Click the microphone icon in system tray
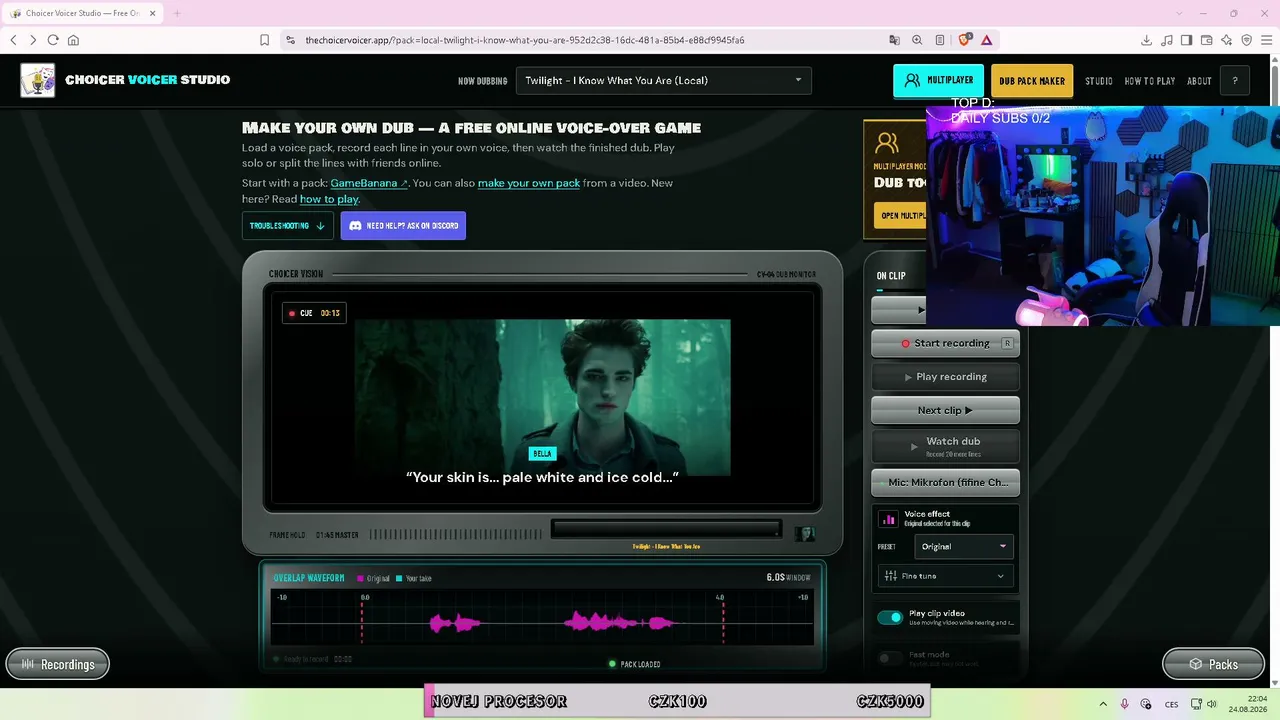This screenshot has height=720, width=1280. coord(1124,704)
